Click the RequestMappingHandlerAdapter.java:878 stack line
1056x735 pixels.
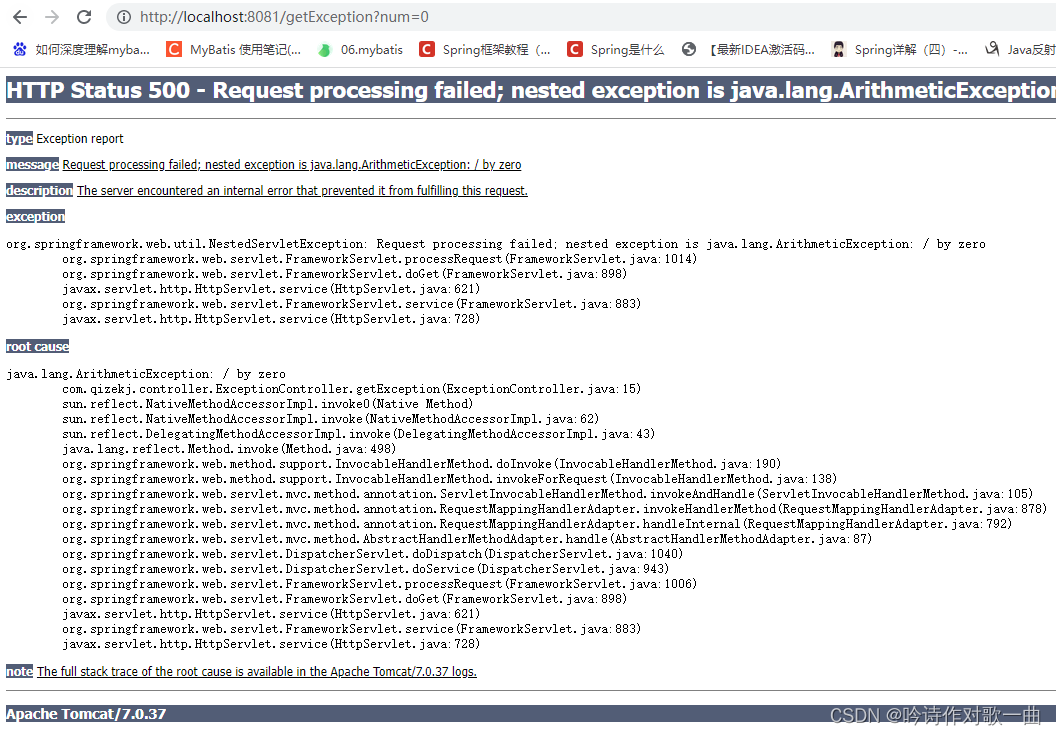[x=555, y=509]
